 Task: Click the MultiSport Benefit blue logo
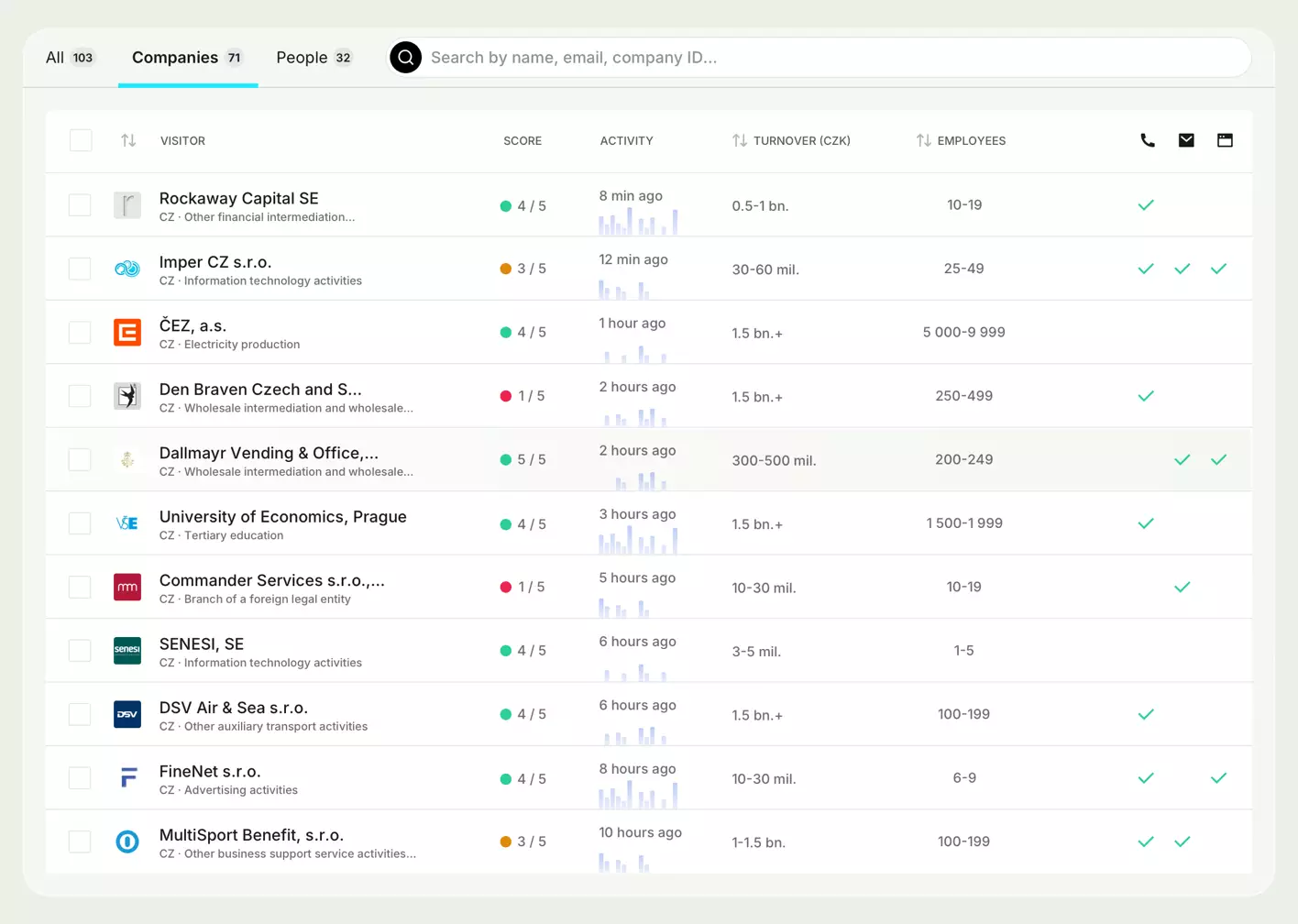[127, 841]
